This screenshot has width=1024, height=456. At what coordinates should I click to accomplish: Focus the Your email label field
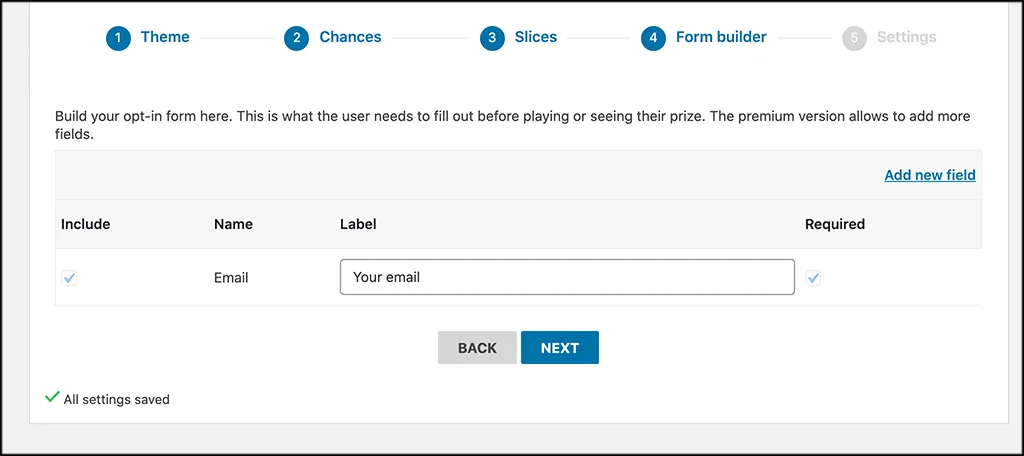point(568,277)
